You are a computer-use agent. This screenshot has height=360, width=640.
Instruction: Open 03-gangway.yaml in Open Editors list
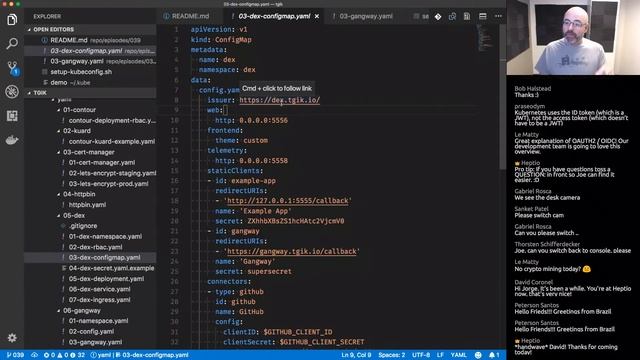pos(90,61)
